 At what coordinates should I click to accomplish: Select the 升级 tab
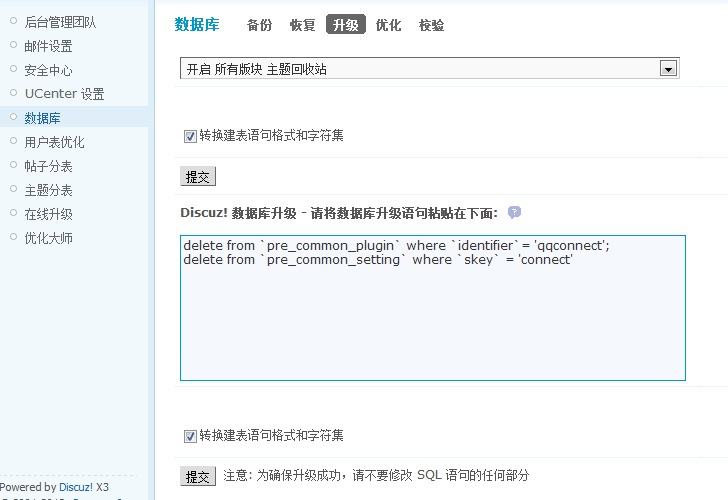(346, 25)
